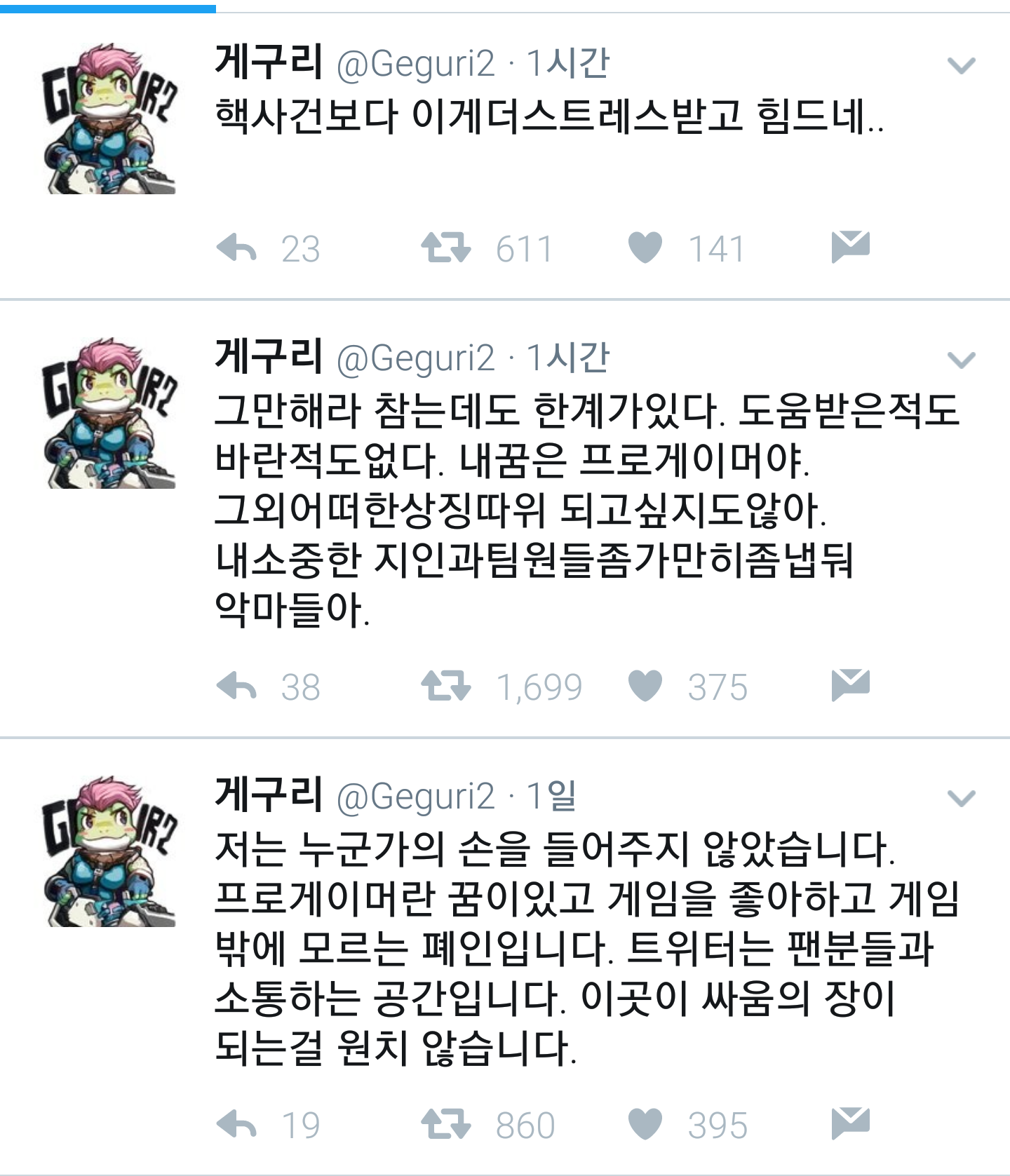
Task: Like the tweet with 141 likes
Action: click(x=645, y=248)
